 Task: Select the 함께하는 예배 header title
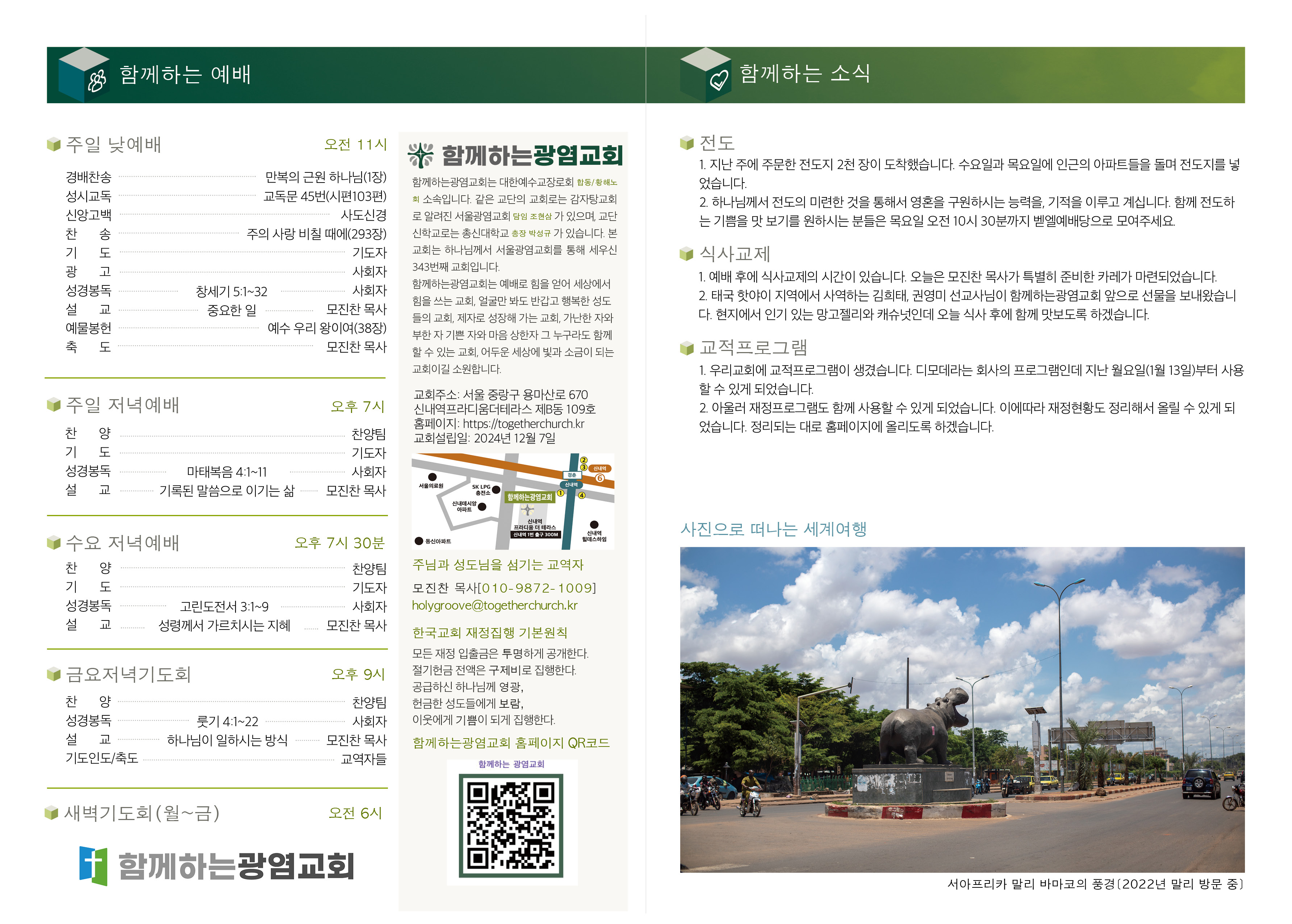tap(185, 75)
